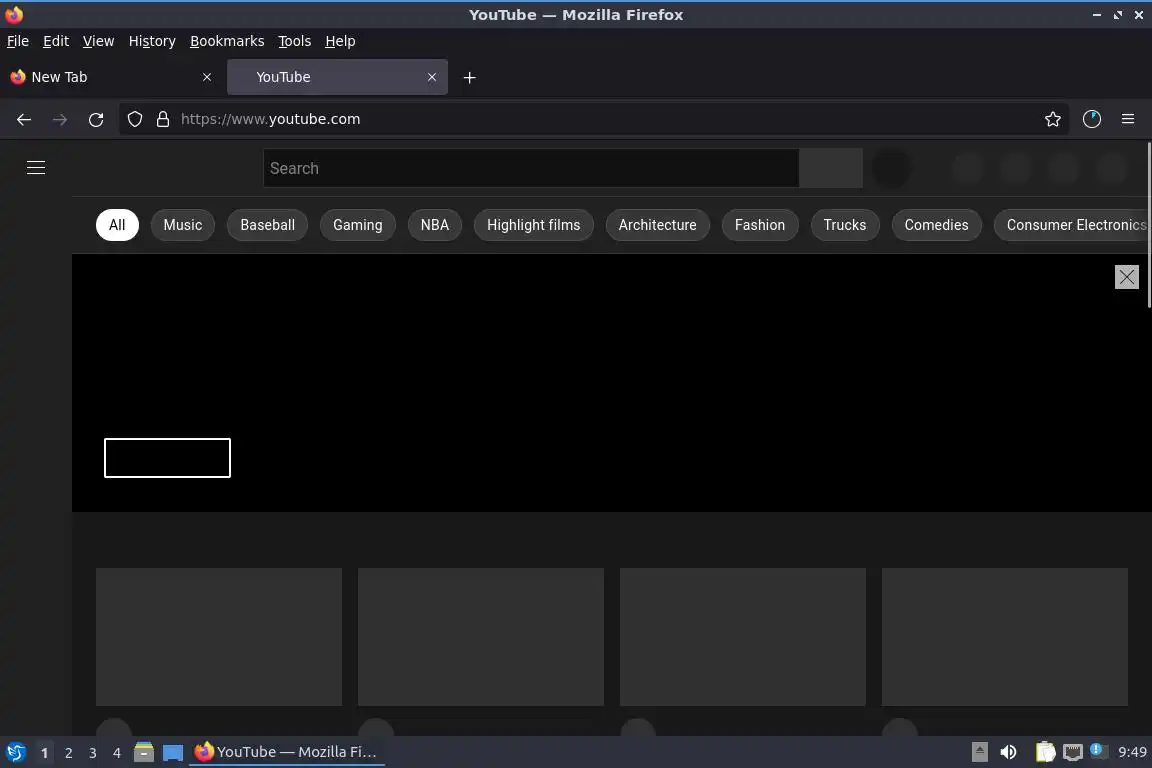Focus the YouTube Search field
1152x768 pixels.
click(x=531, y=168)
